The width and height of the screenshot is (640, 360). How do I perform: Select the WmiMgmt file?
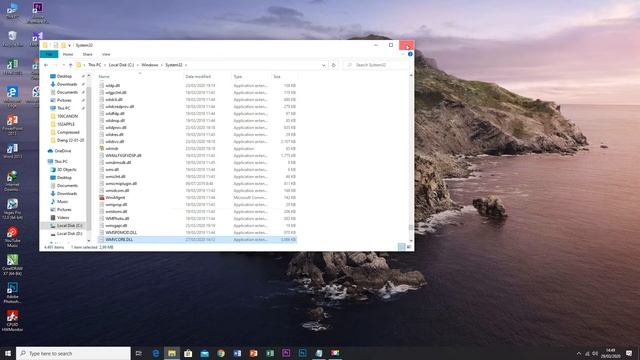(x=115, y=198)
